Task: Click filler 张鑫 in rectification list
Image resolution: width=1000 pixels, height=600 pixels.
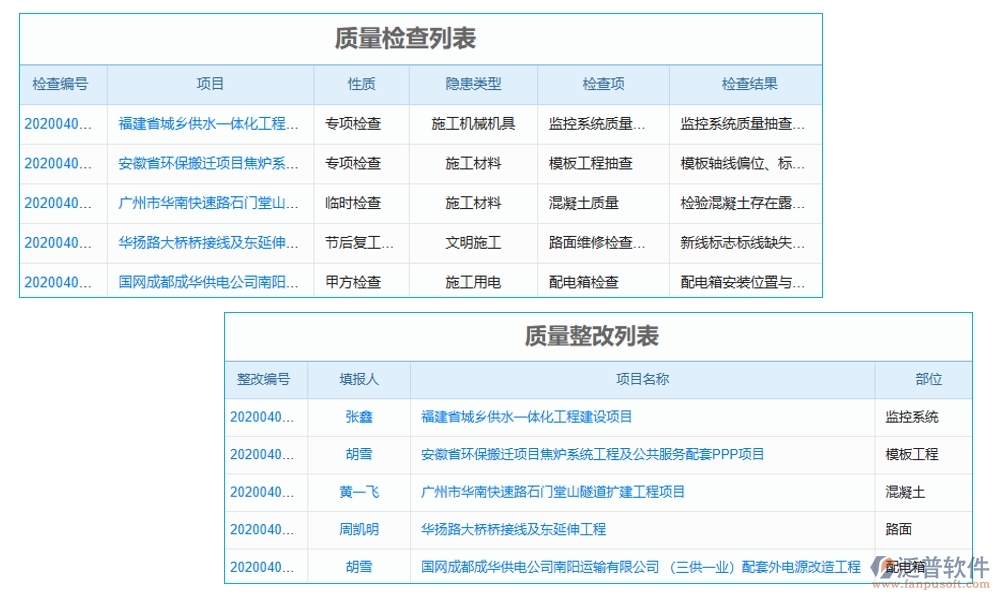Action: 358,417
